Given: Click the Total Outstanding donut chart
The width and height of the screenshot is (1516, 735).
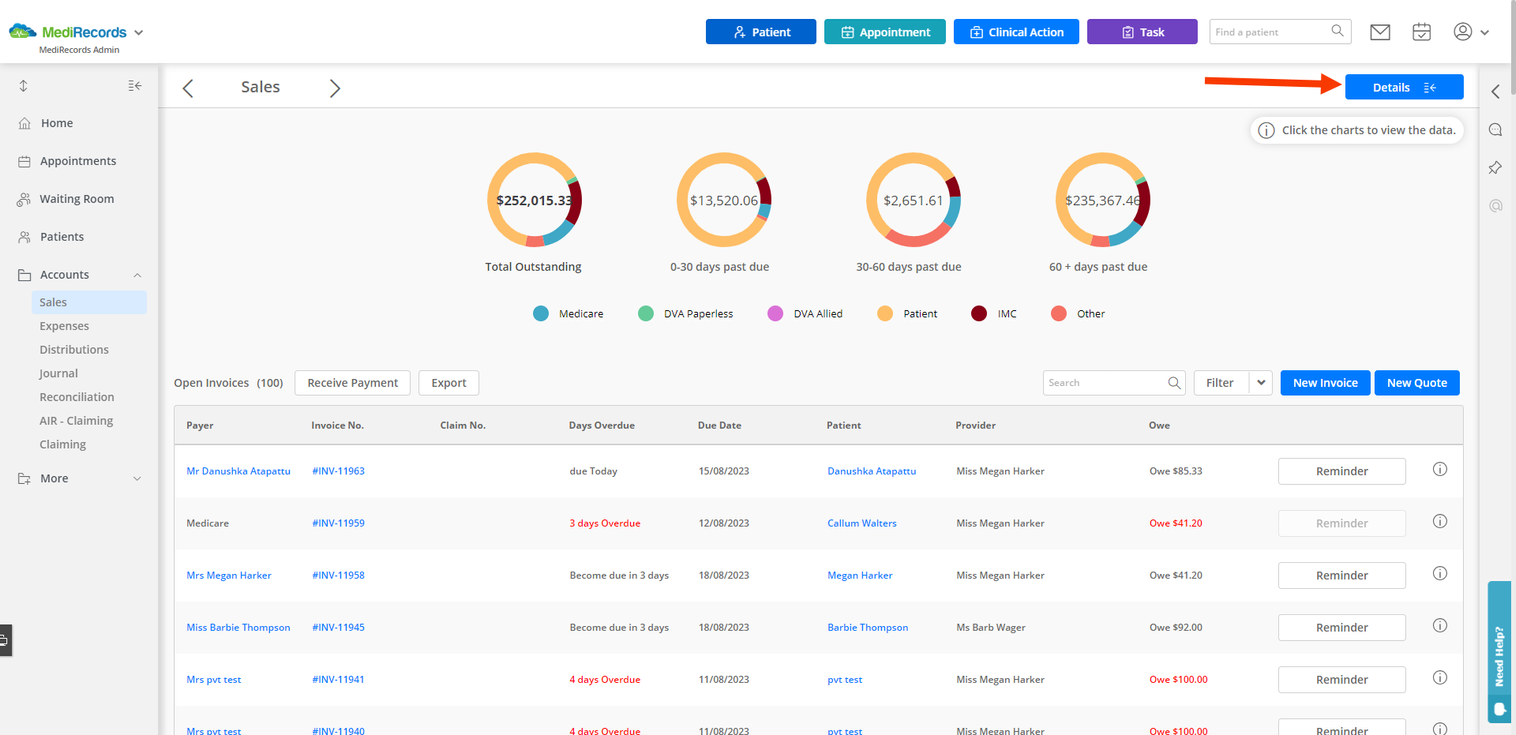Looking at the screenshot, I should pos(534,200).
